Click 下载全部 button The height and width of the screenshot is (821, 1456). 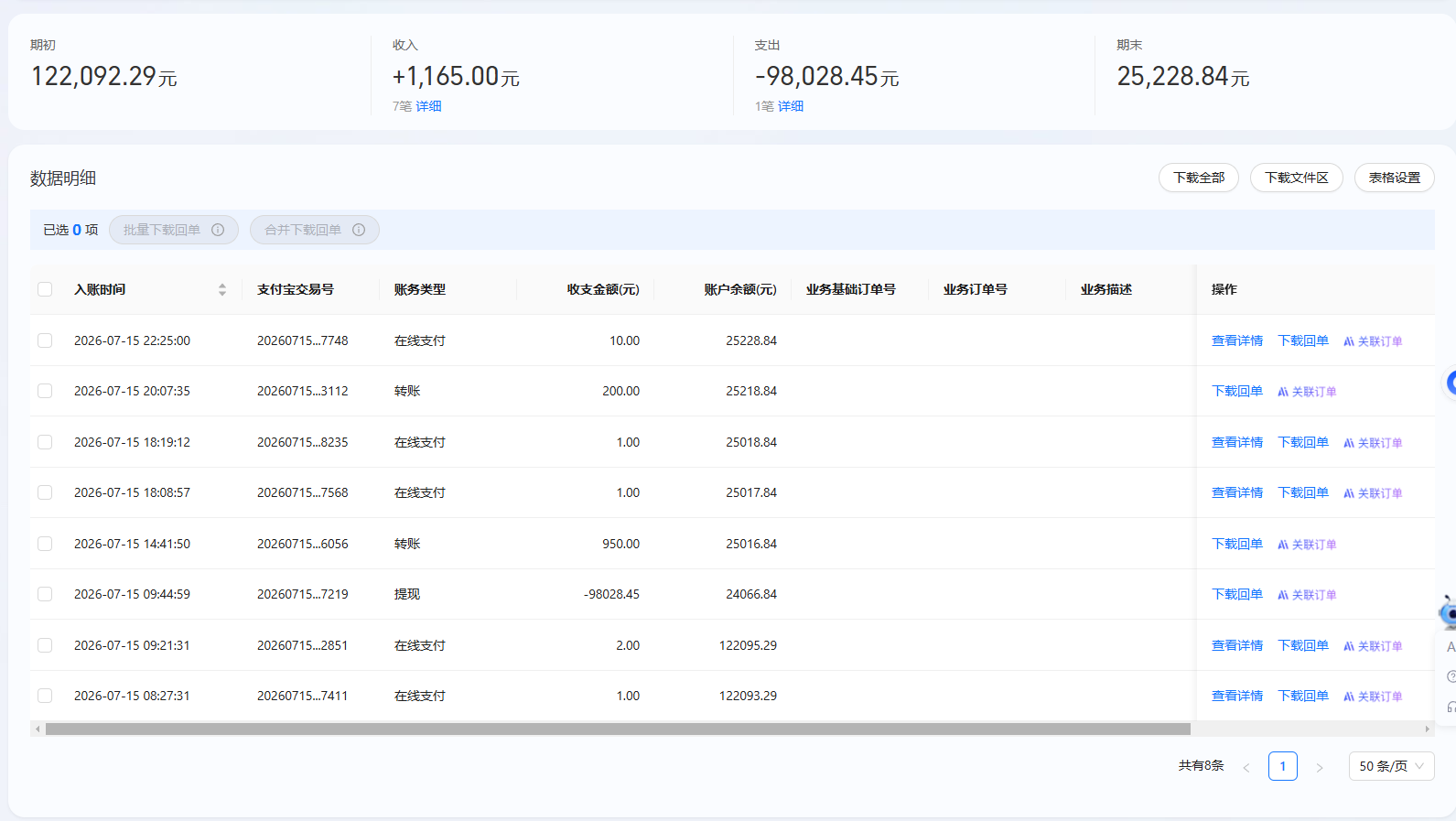click(x=1199, y=178)
